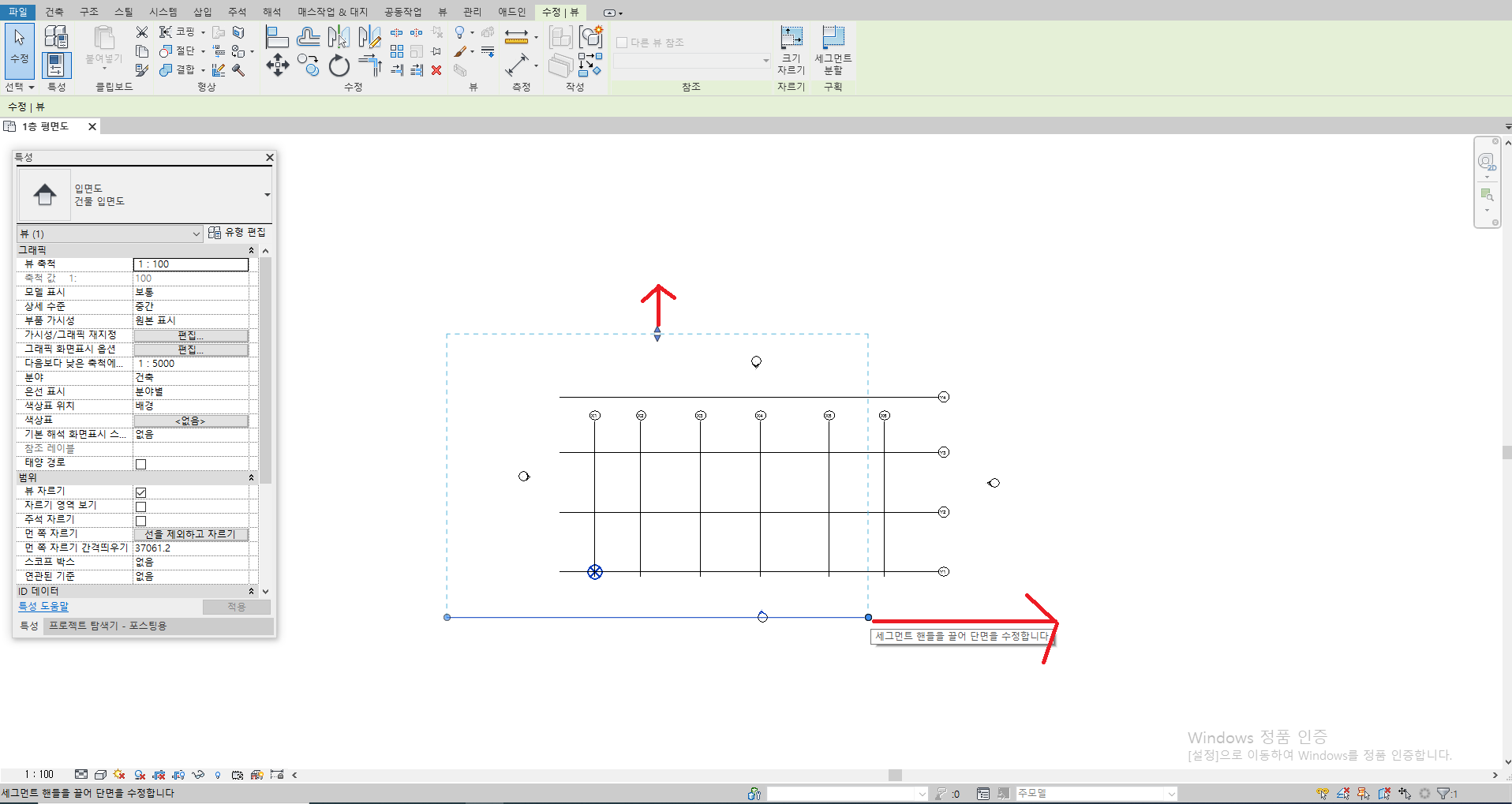Select the Move tool icon

tap(277, 65)
